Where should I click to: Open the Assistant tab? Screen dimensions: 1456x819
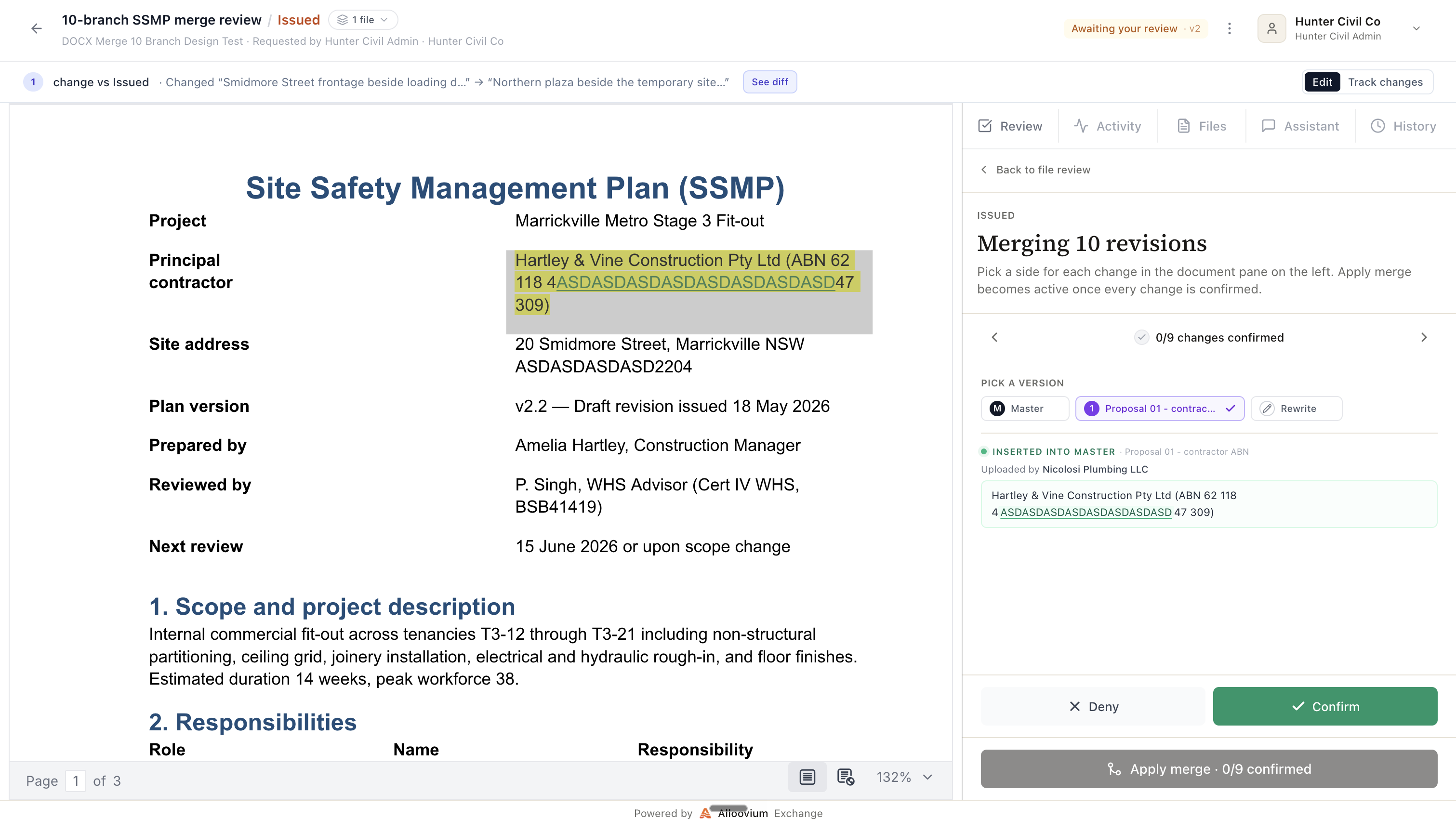1300,126
